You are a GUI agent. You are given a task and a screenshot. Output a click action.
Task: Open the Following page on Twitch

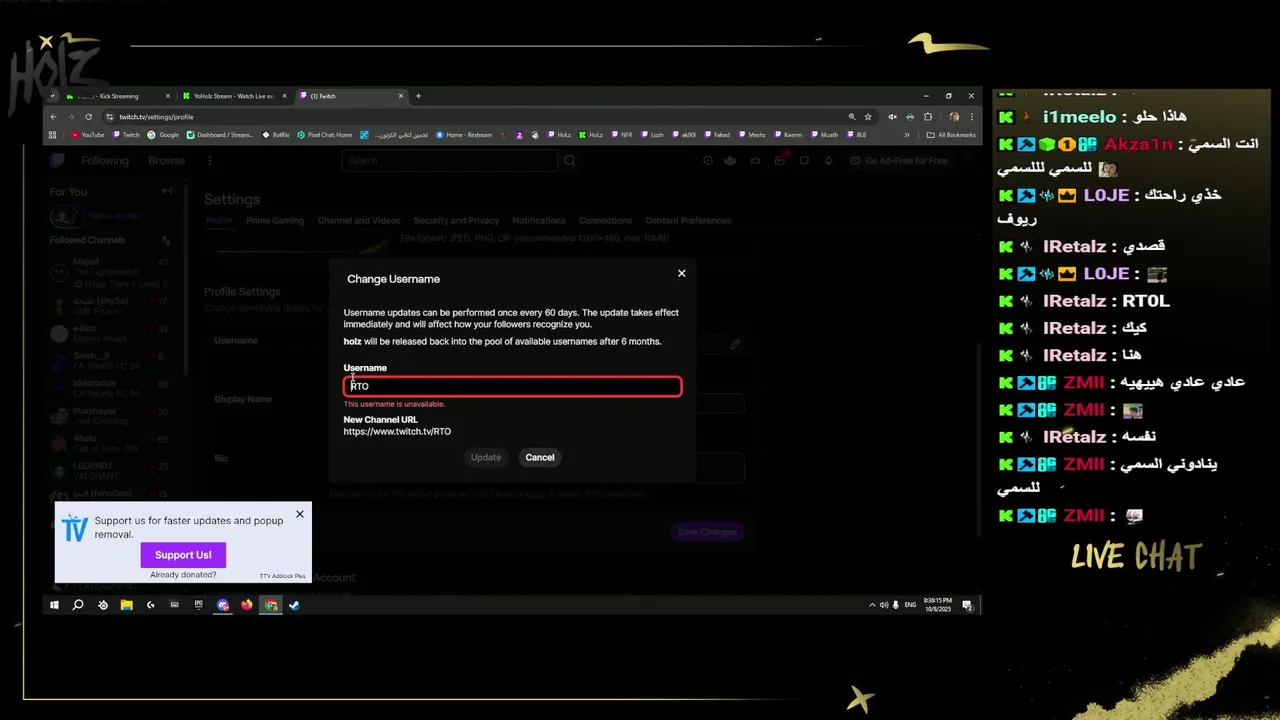coord(105,161)
